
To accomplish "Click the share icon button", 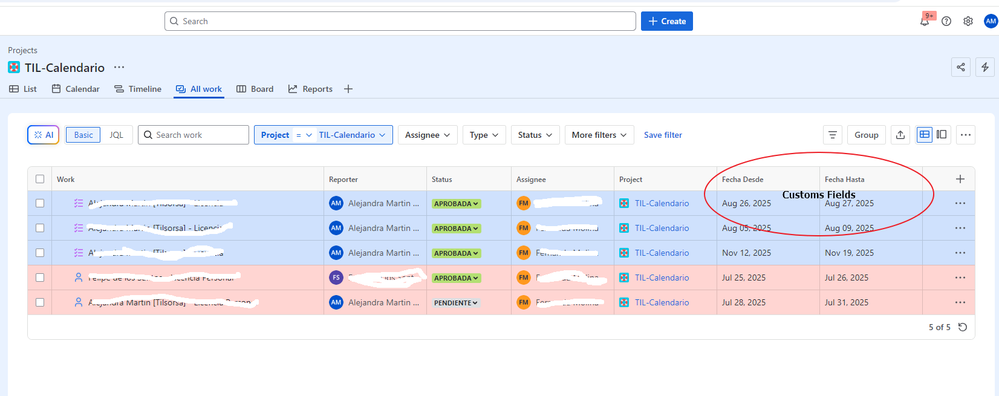I will pos(961,67).
